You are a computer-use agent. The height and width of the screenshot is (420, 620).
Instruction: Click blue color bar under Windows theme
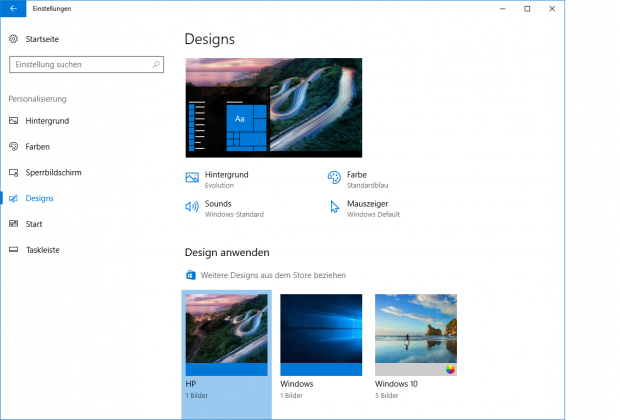tap(321, 369)
